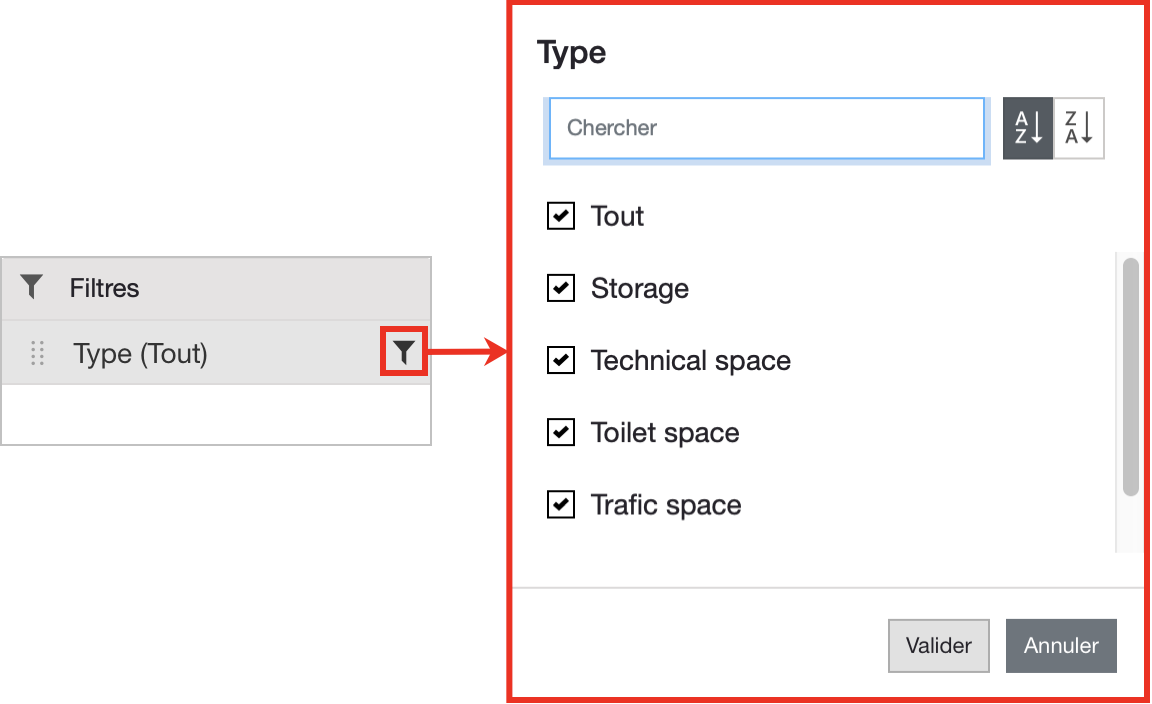The height and width of the screenshot is (704, 1152).
Task: Sort list descending with Z-A icon
Action: [x=1079, y=128]
